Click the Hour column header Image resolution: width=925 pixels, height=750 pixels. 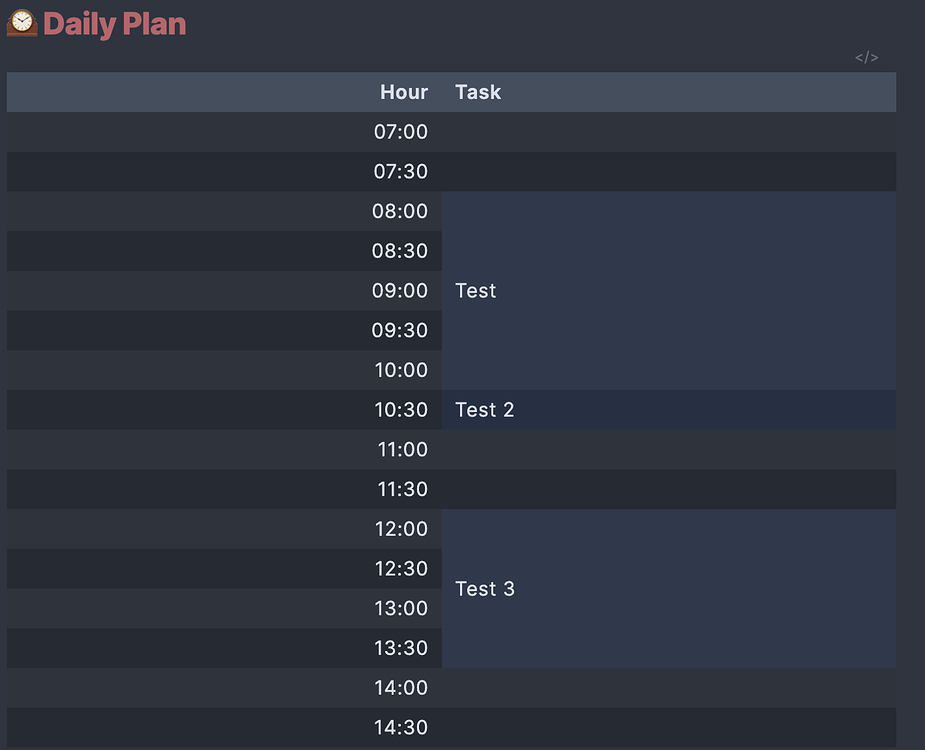click(x=404, y=91)
